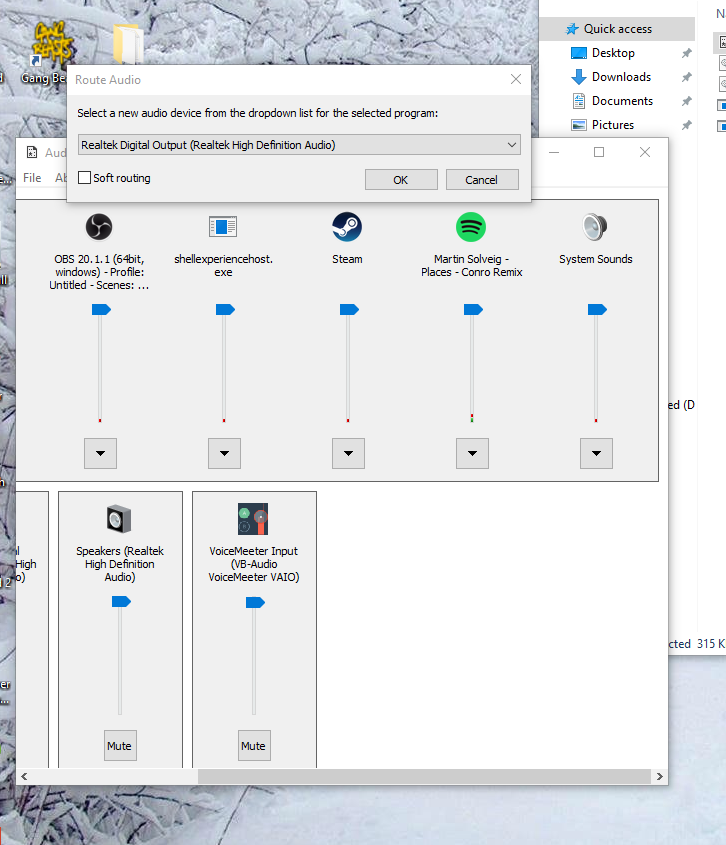The width and height of the screenshot is (726, 845).
Task: Open the dropdown arrow under System Sounds
Action: [x=596, y=453]
